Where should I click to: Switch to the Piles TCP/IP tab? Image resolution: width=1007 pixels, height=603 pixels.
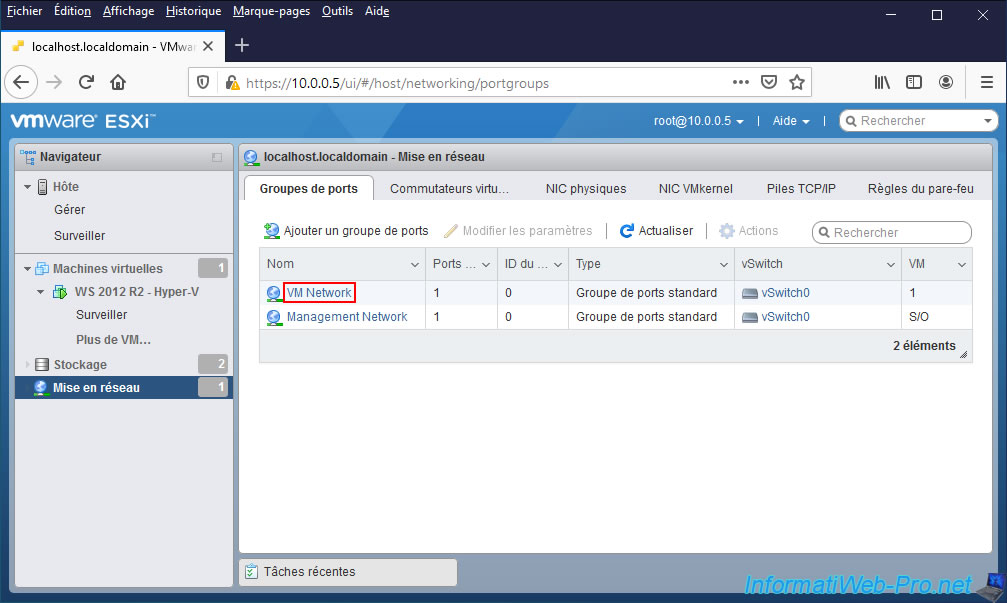coord(801,189)
